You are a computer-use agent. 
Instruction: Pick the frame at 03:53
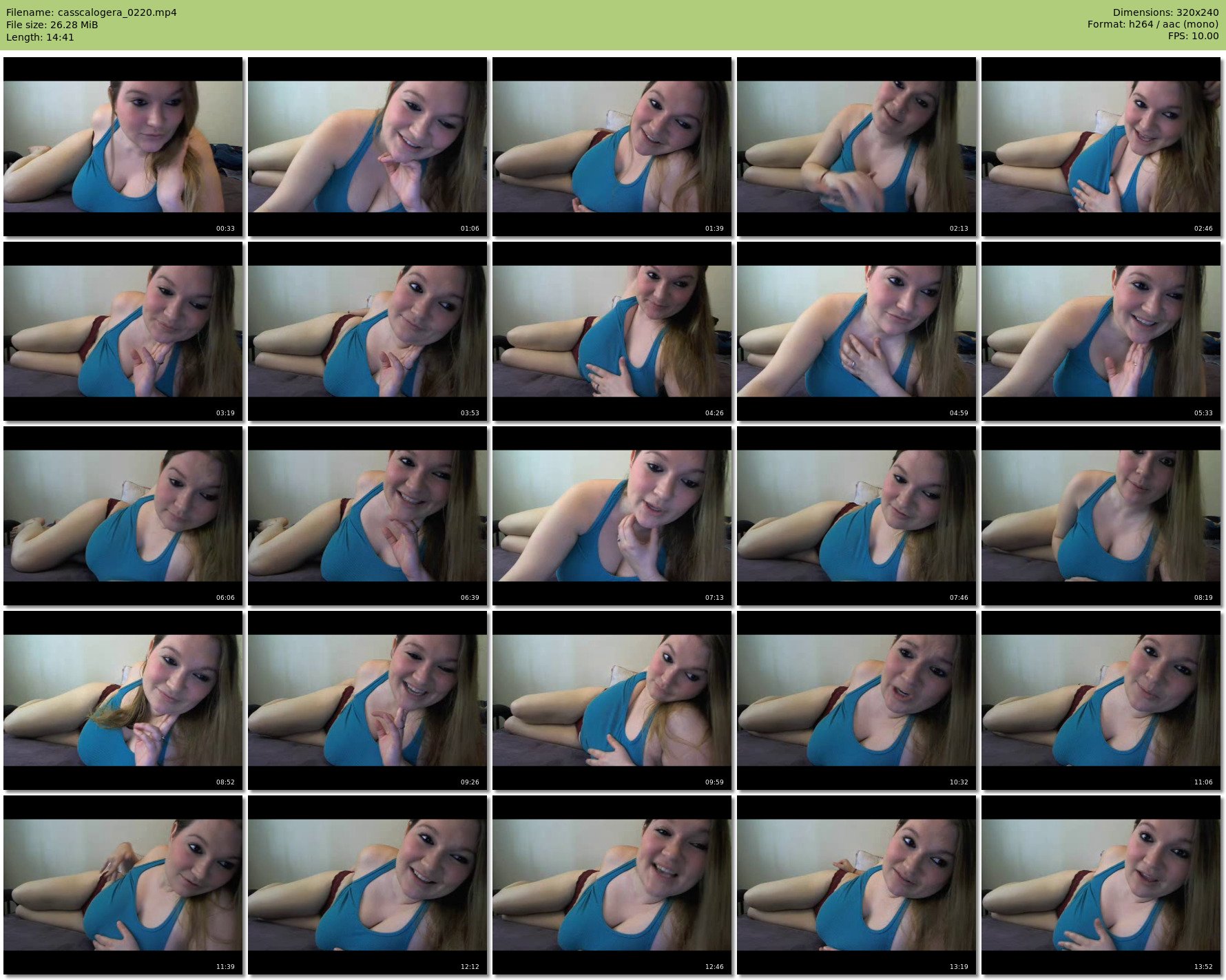368,331
